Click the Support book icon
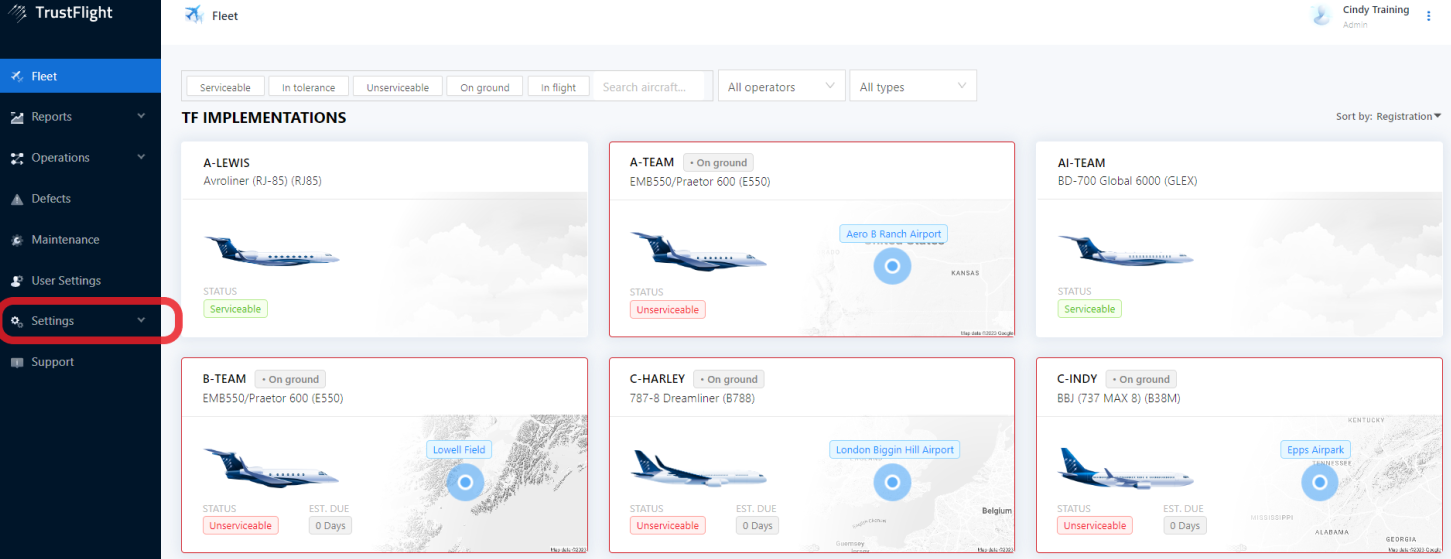The height and width of the screenshot is (559, 1451). pos(17,362)
